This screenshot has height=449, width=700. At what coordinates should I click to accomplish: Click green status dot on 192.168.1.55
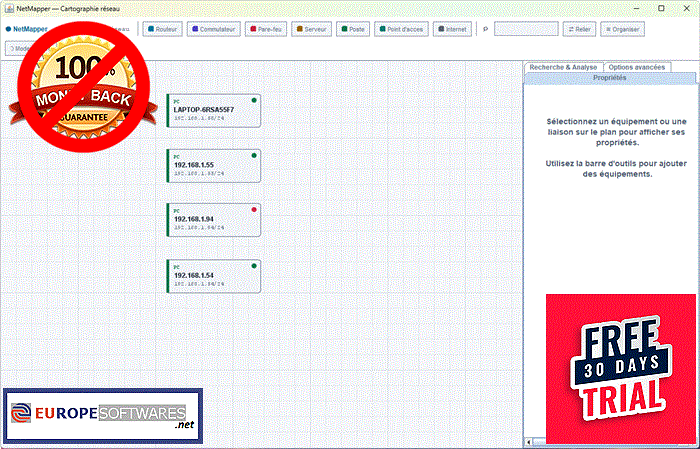[x=254, y=155]
